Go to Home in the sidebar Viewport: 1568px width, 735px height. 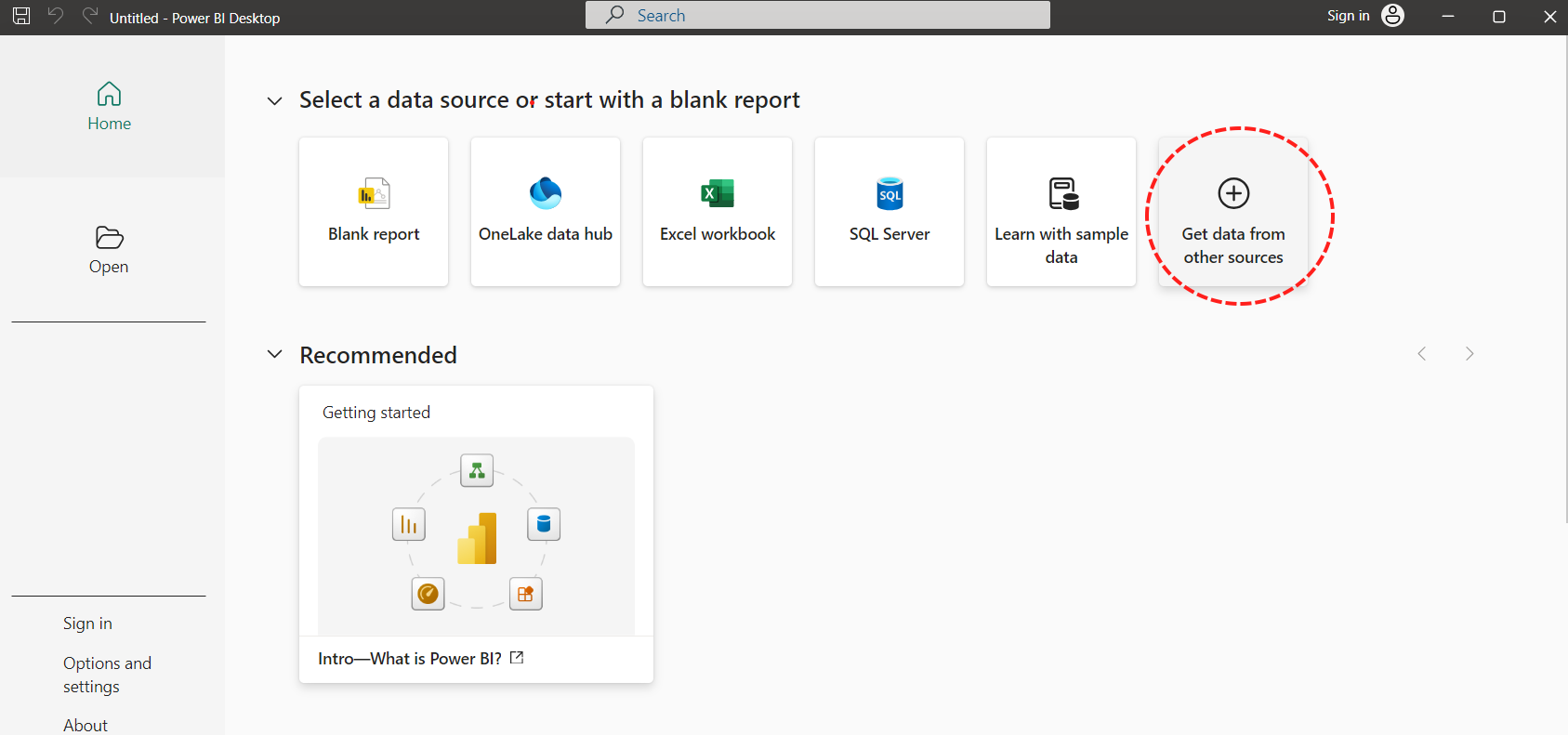110,107
